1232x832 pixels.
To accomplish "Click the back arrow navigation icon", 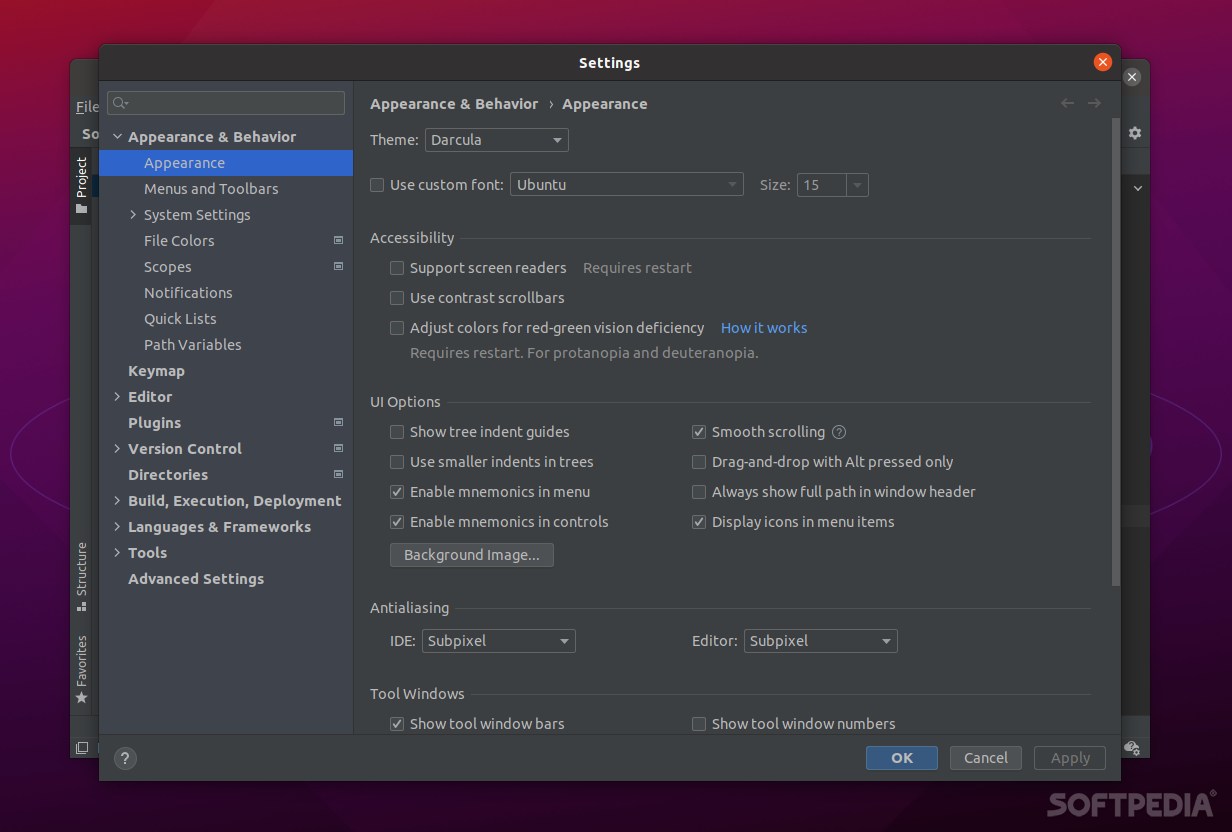I will 1067,103.
